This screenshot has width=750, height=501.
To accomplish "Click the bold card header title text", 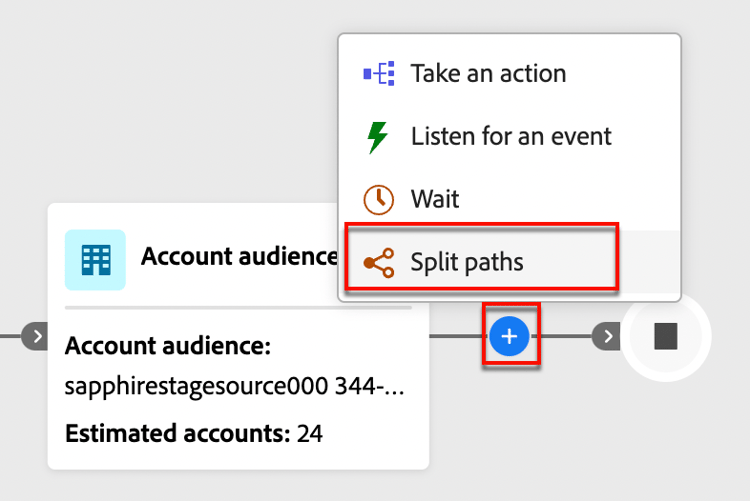I will pyautogui.click(x=239, y=256).
